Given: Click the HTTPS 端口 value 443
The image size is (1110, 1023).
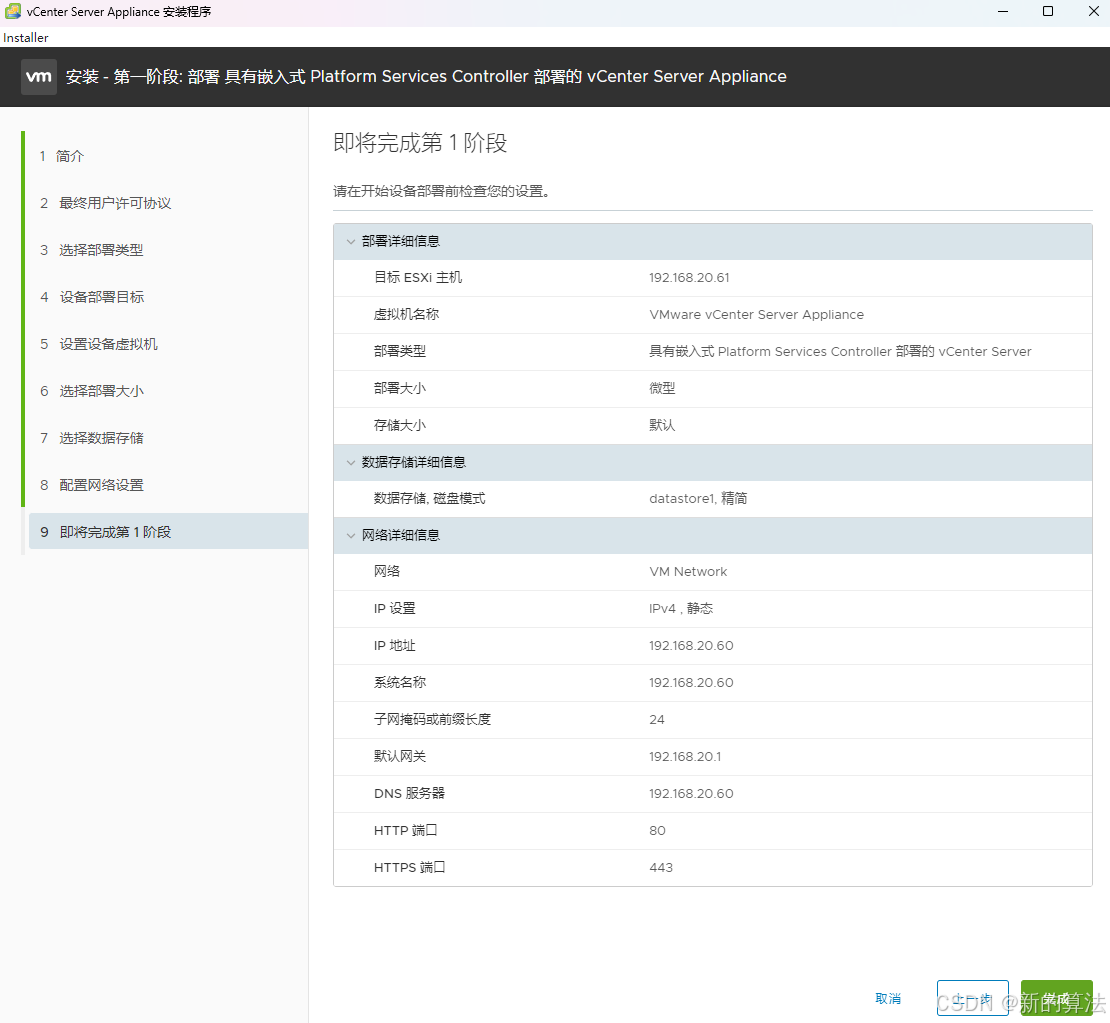Looking at the screenshot, I should pos(660,867).
